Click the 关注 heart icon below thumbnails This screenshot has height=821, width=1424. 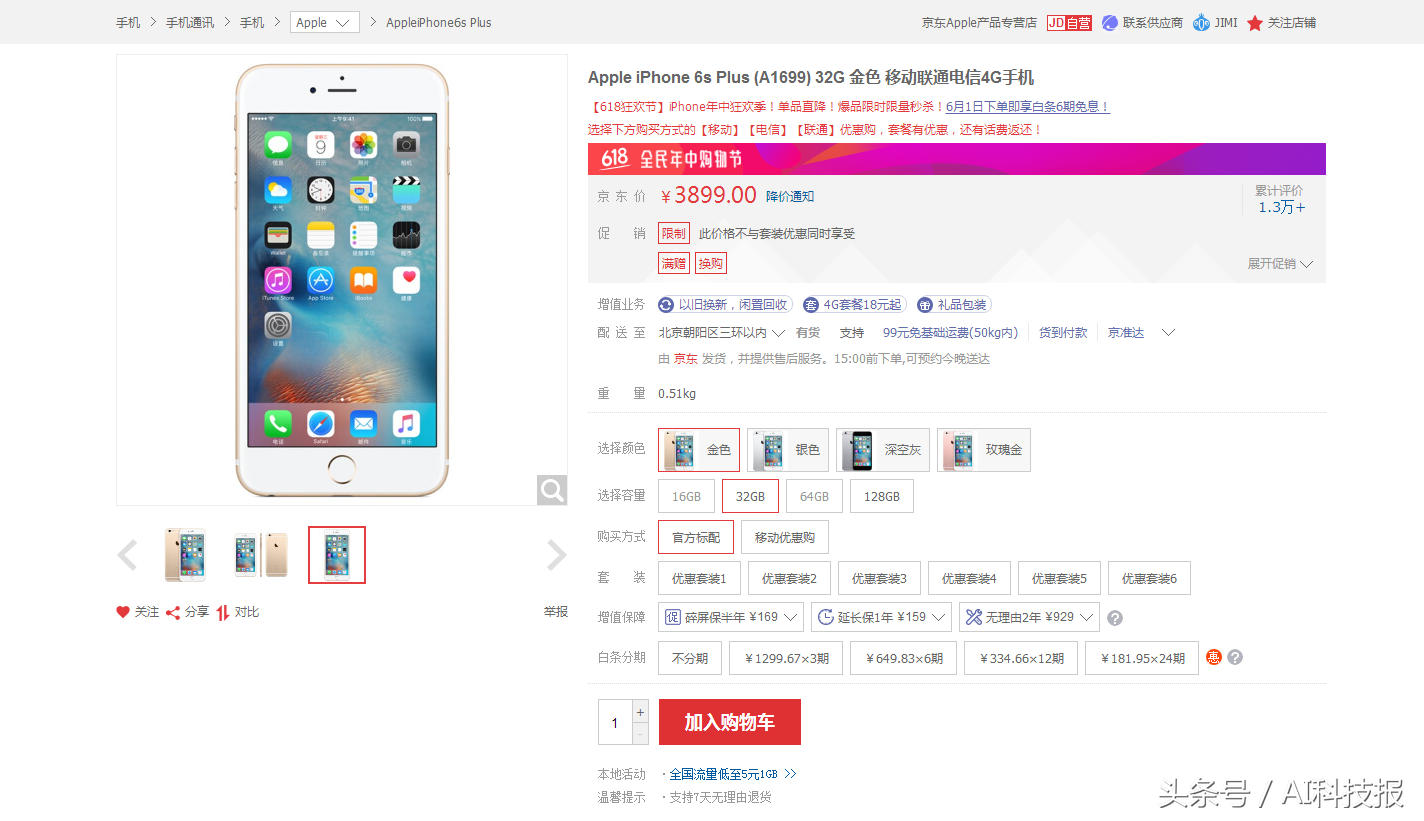(x=123, y=612)
